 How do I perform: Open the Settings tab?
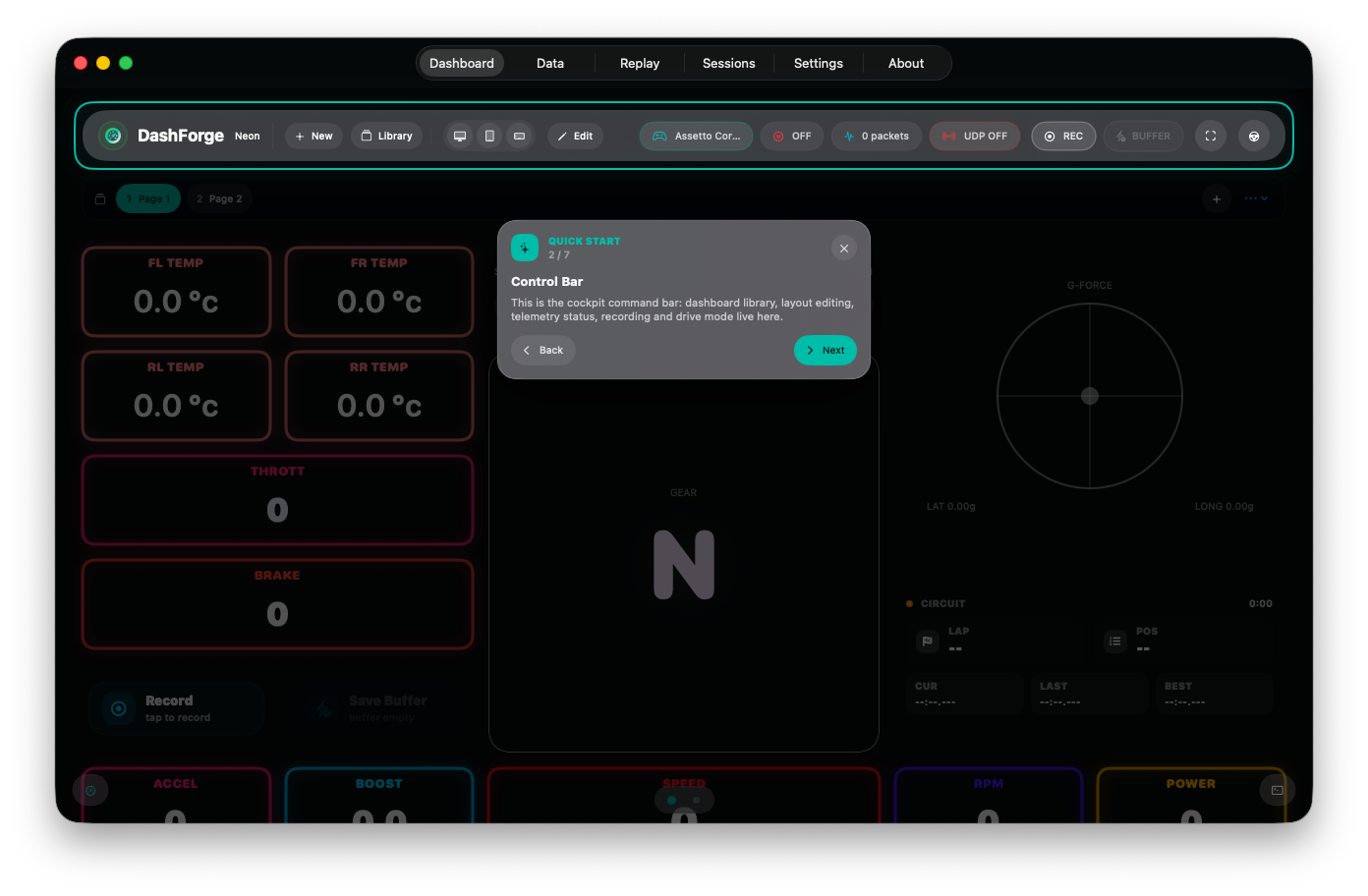(x=819, y=63)
